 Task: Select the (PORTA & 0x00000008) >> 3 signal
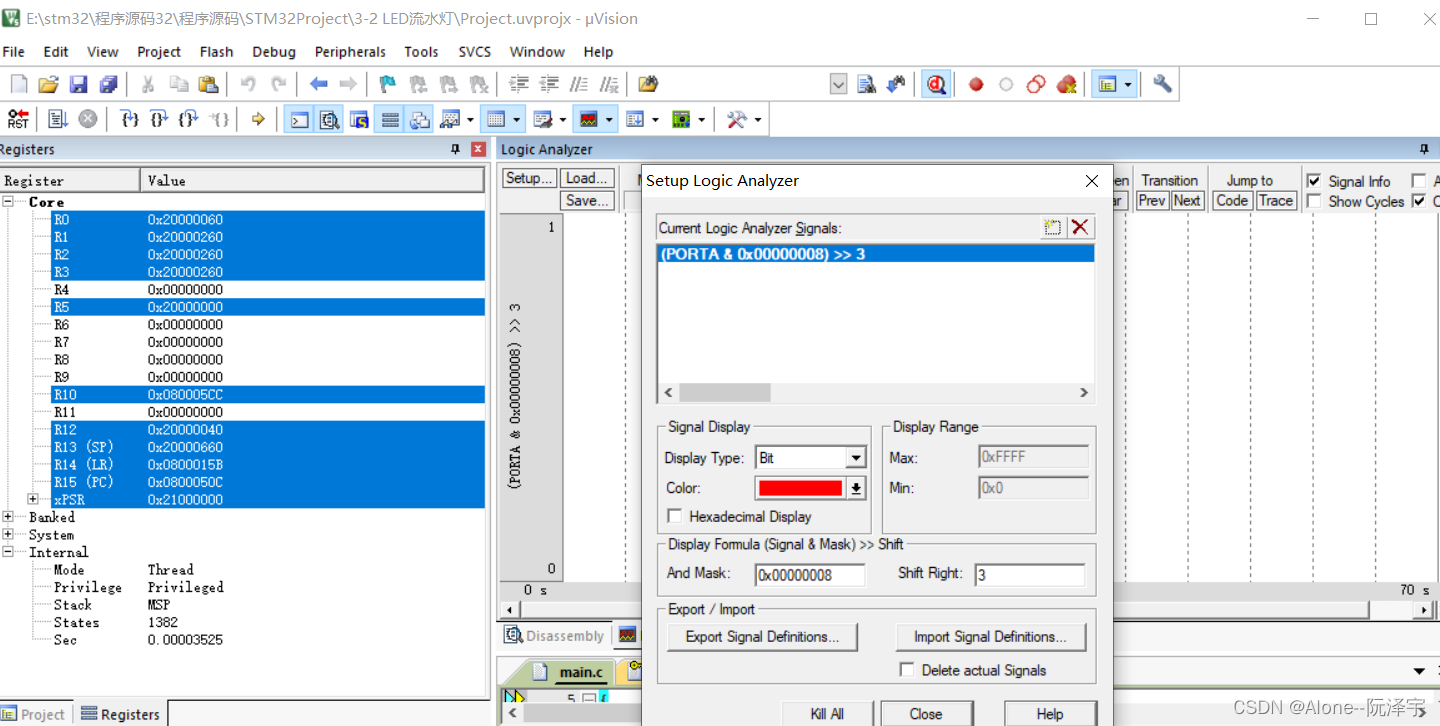click(x=875, y=254)
